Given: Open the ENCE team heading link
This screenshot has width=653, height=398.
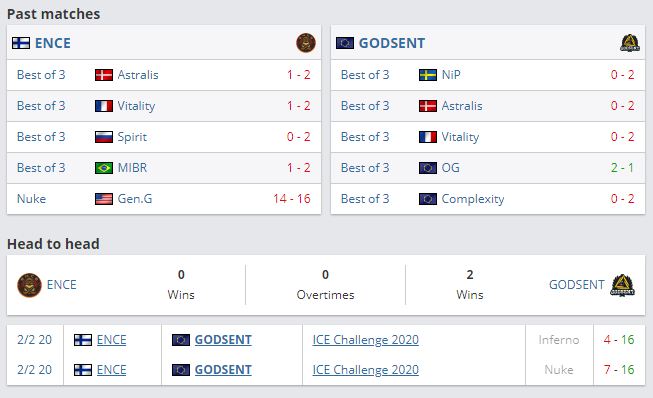Looking at the screenshot, I should (53, 43).
